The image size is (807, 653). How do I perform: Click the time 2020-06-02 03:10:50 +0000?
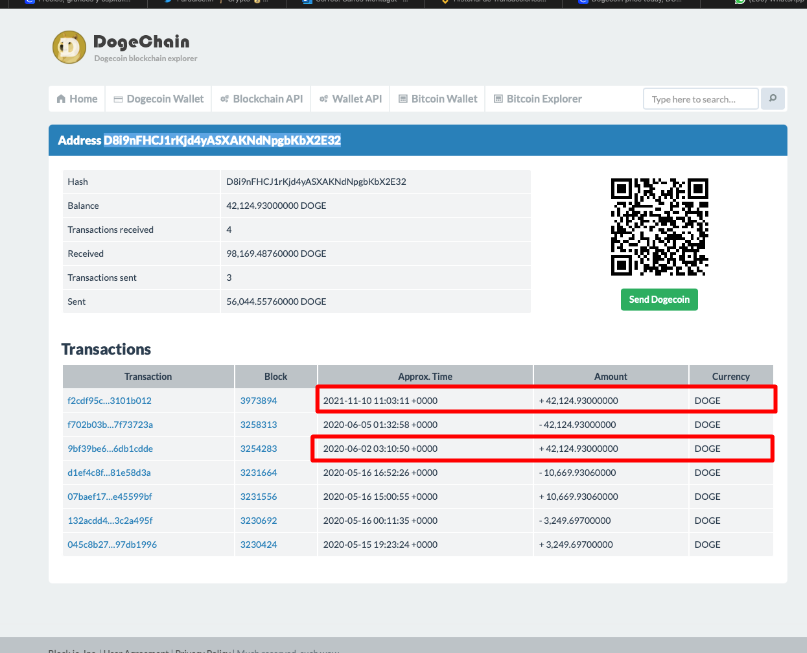click(380, 449)
